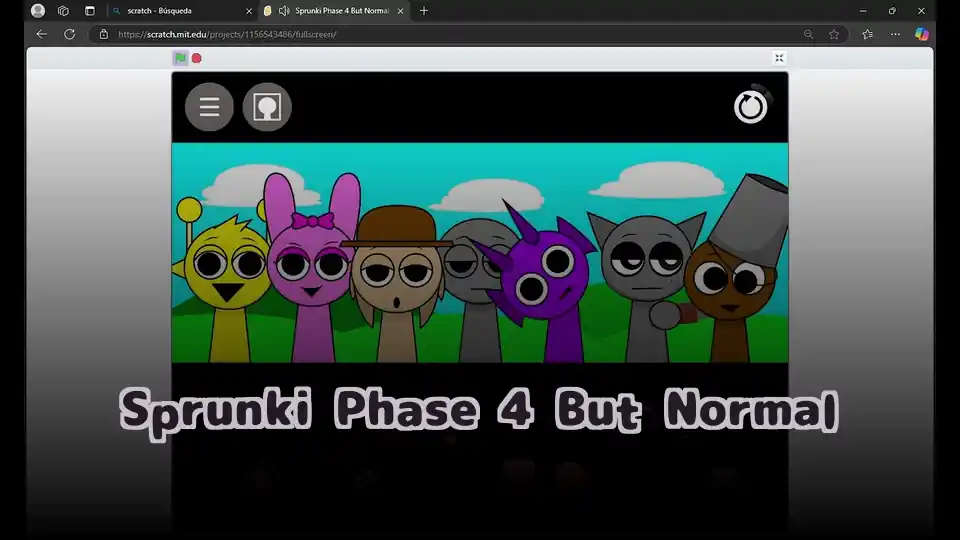Select the pink bunny character with bow
The image size is (960, 540).
coord(313,269)
